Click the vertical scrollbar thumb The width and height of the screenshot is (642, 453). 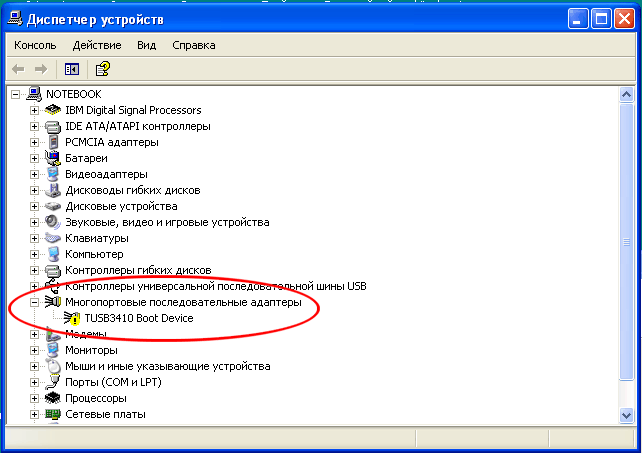tap(626, 242)
